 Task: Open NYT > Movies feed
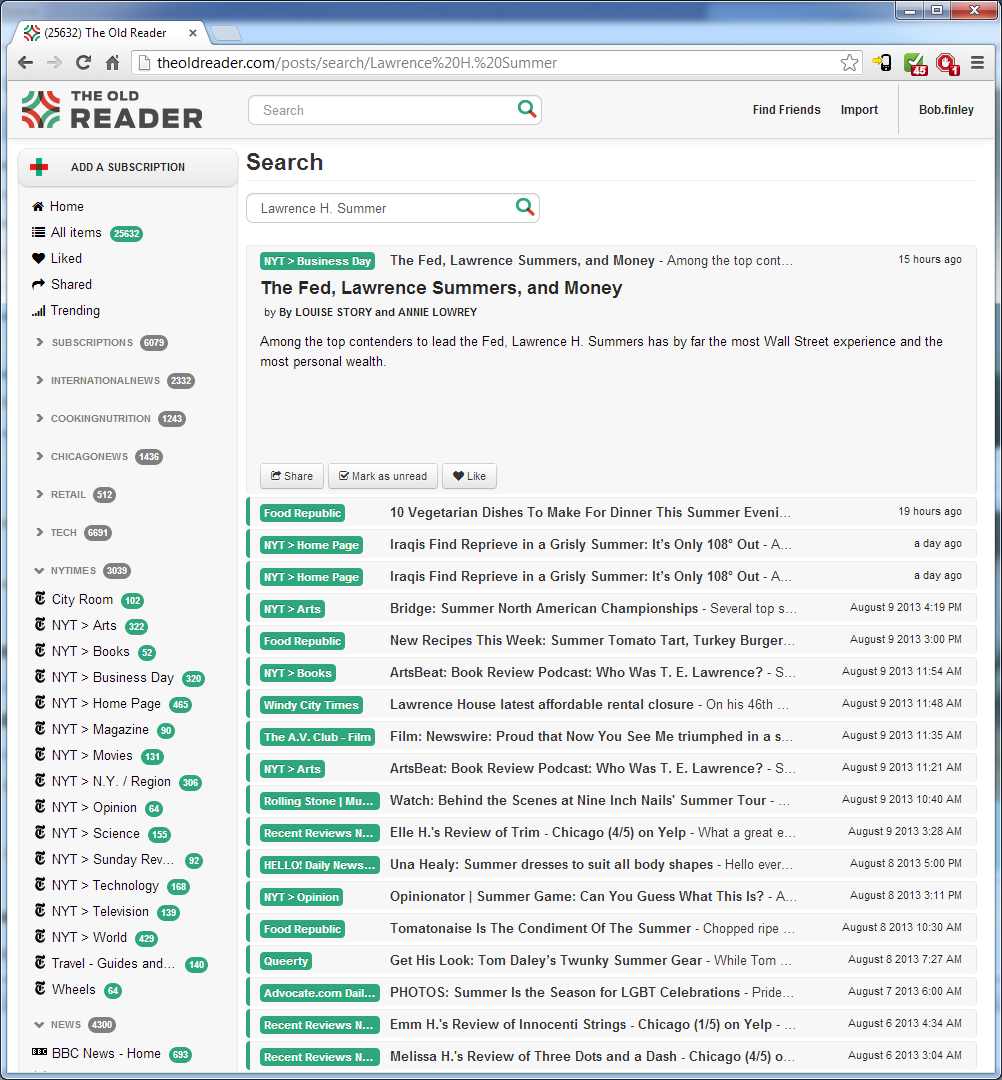coord(92,755)
